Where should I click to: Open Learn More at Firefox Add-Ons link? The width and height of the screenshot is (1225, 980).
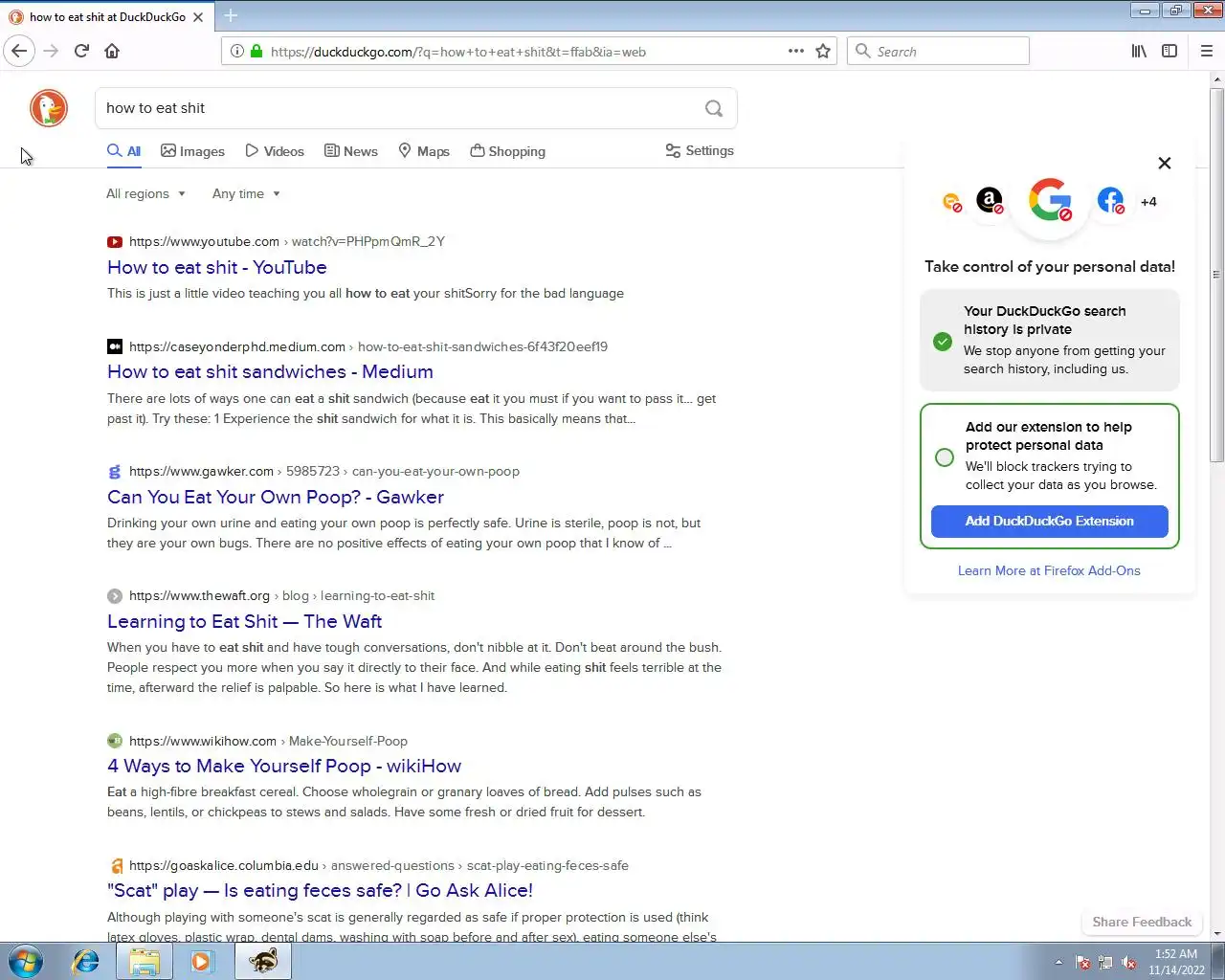coord(1049,570)
